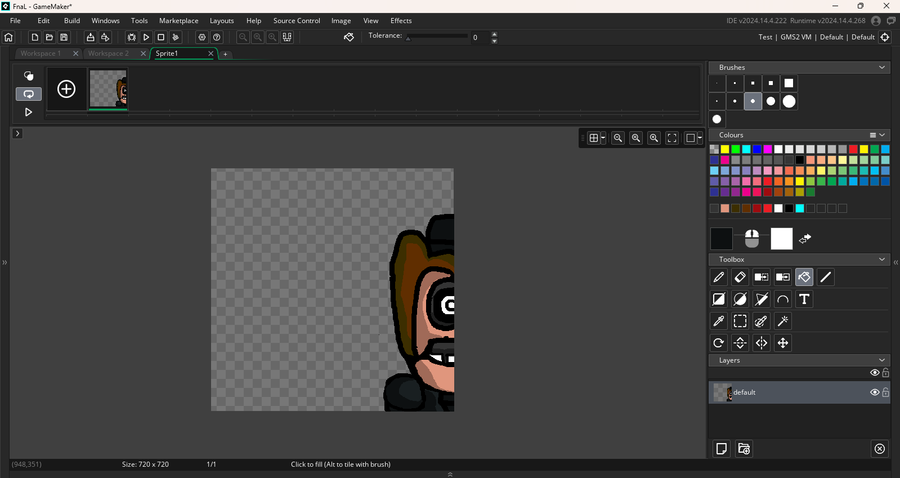Image resolution: width=900 pixels, height=478 pixels.
Task: Delete the selected layer
Action: (879, 449)
